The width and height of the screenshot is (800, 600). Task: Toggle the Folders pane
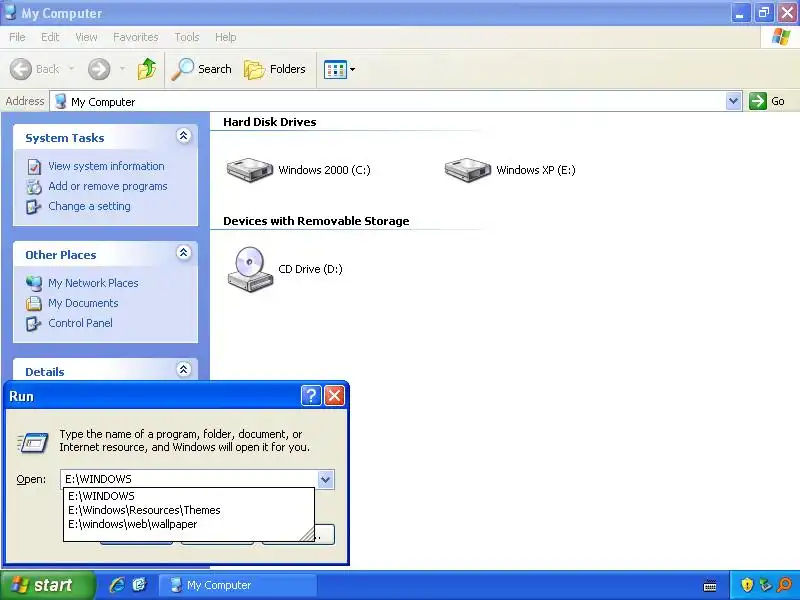pos(275,69)
